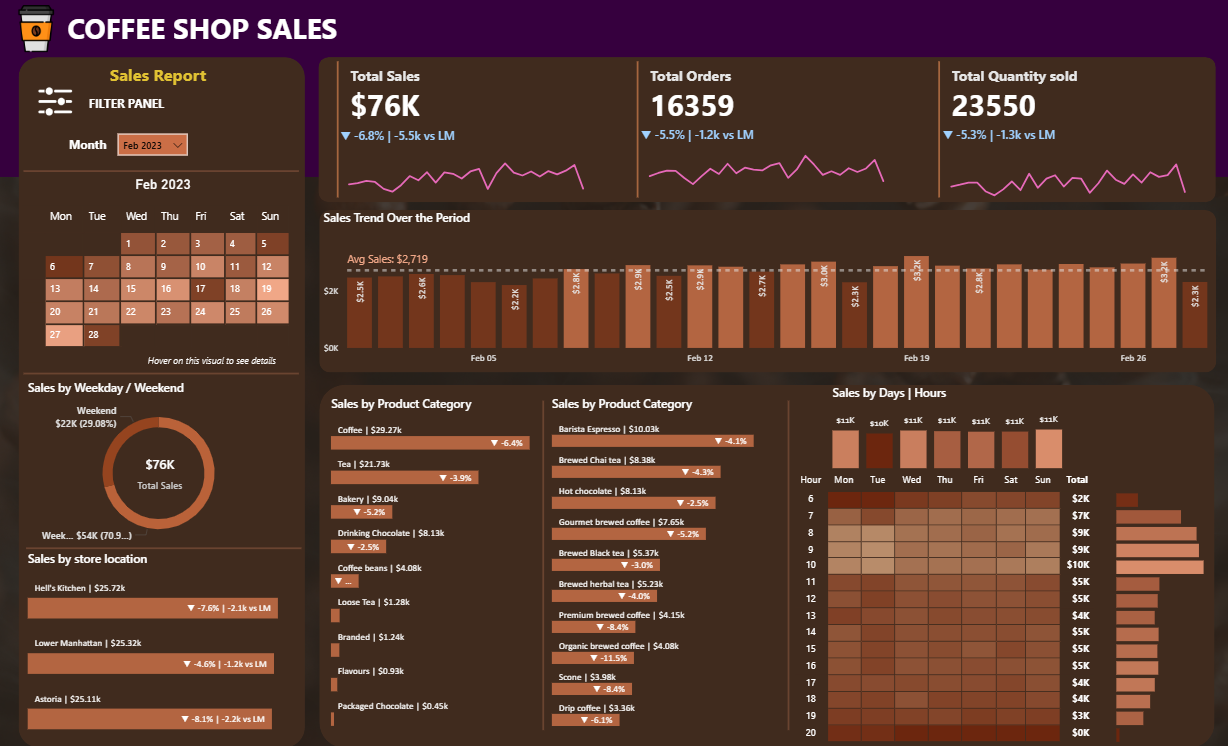Select the Coffee category bar
1228x746 pixels.
(x=432, y=442)
